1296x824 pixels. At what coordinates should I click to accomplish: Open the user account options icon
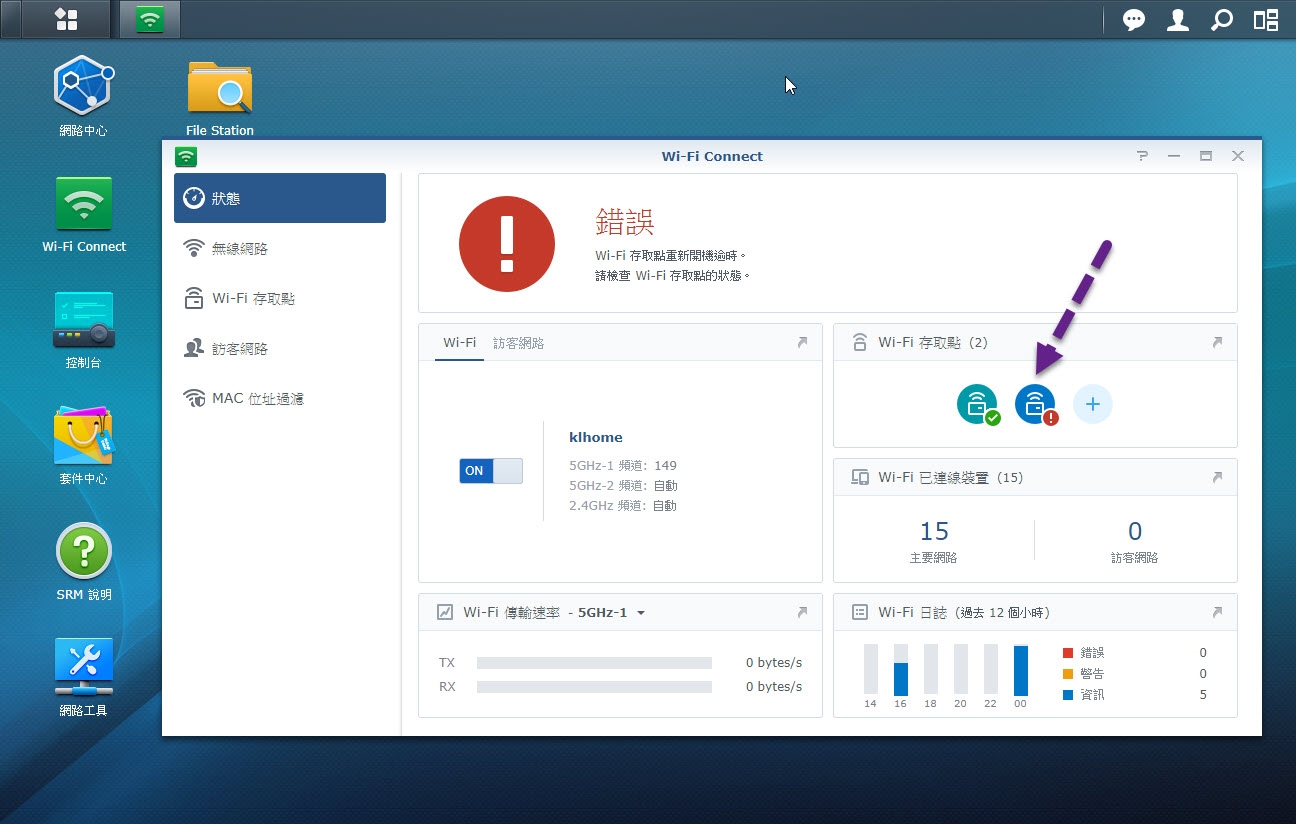coord(1178,19)
